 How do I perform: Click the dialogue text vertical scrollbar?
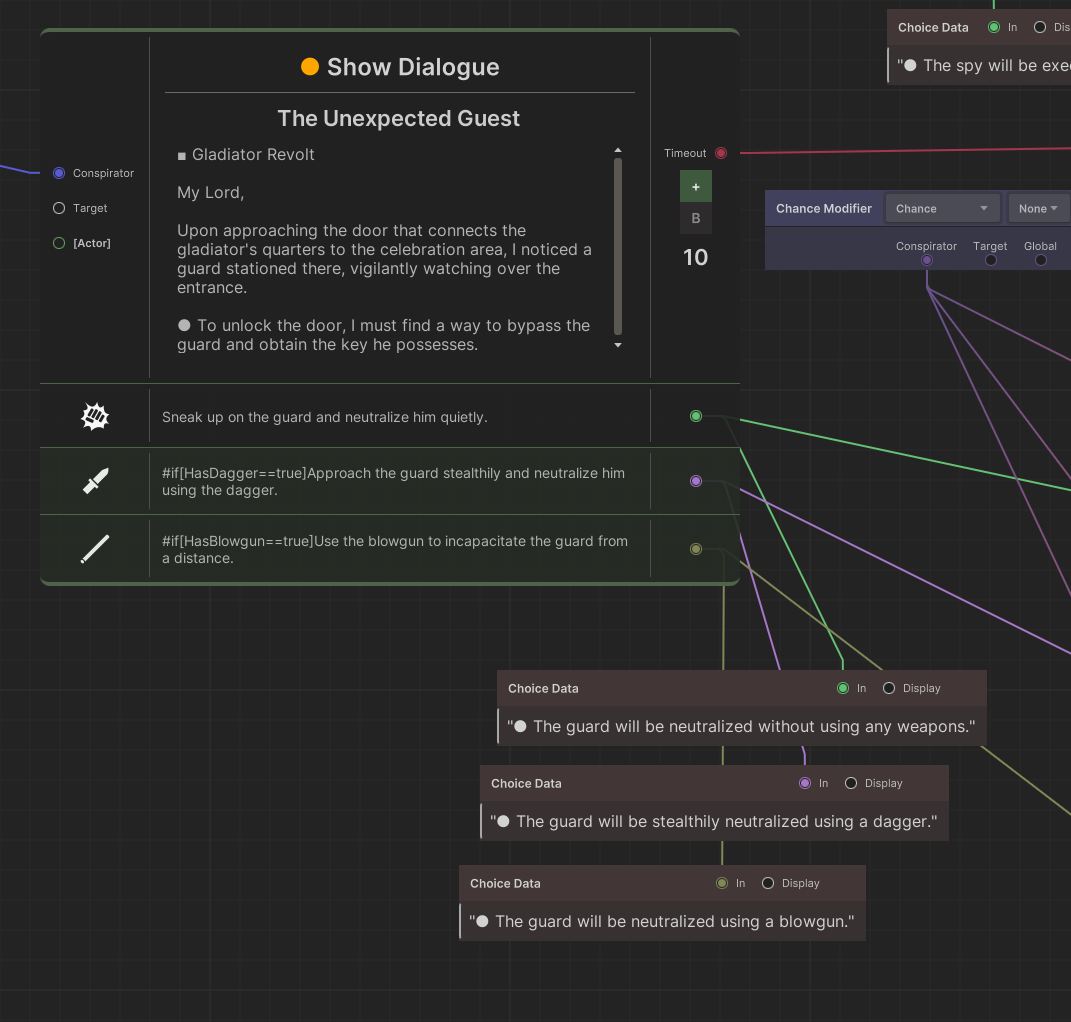(618, 245)
